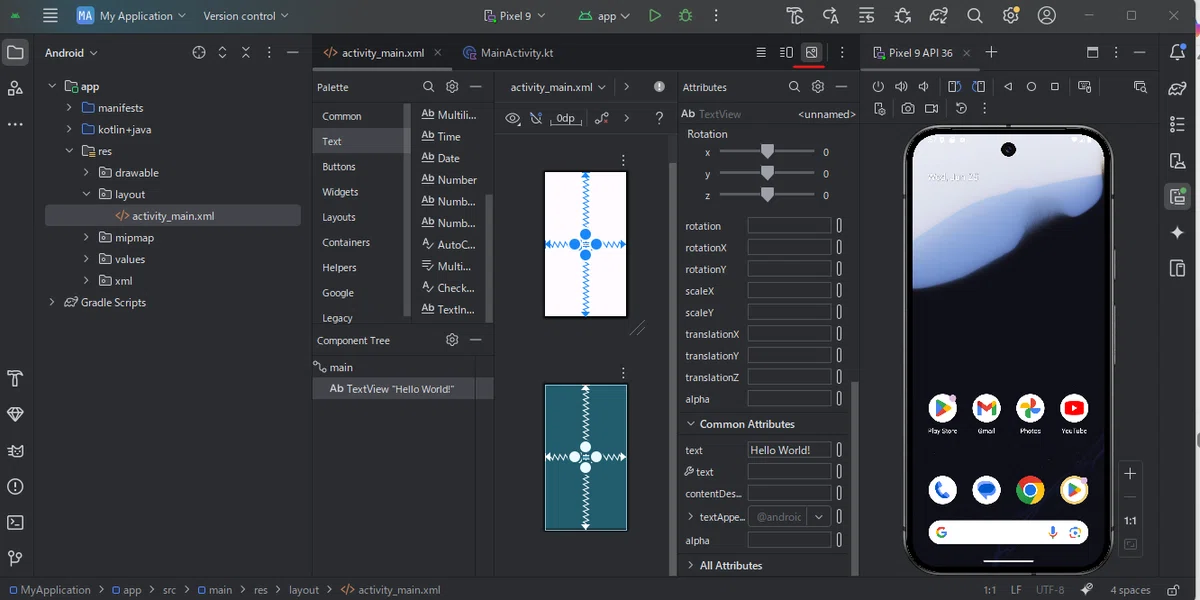Screen dimensions: 1200x600
Task: Expand the All Attributes section
Action: click(x=690, y=565)
